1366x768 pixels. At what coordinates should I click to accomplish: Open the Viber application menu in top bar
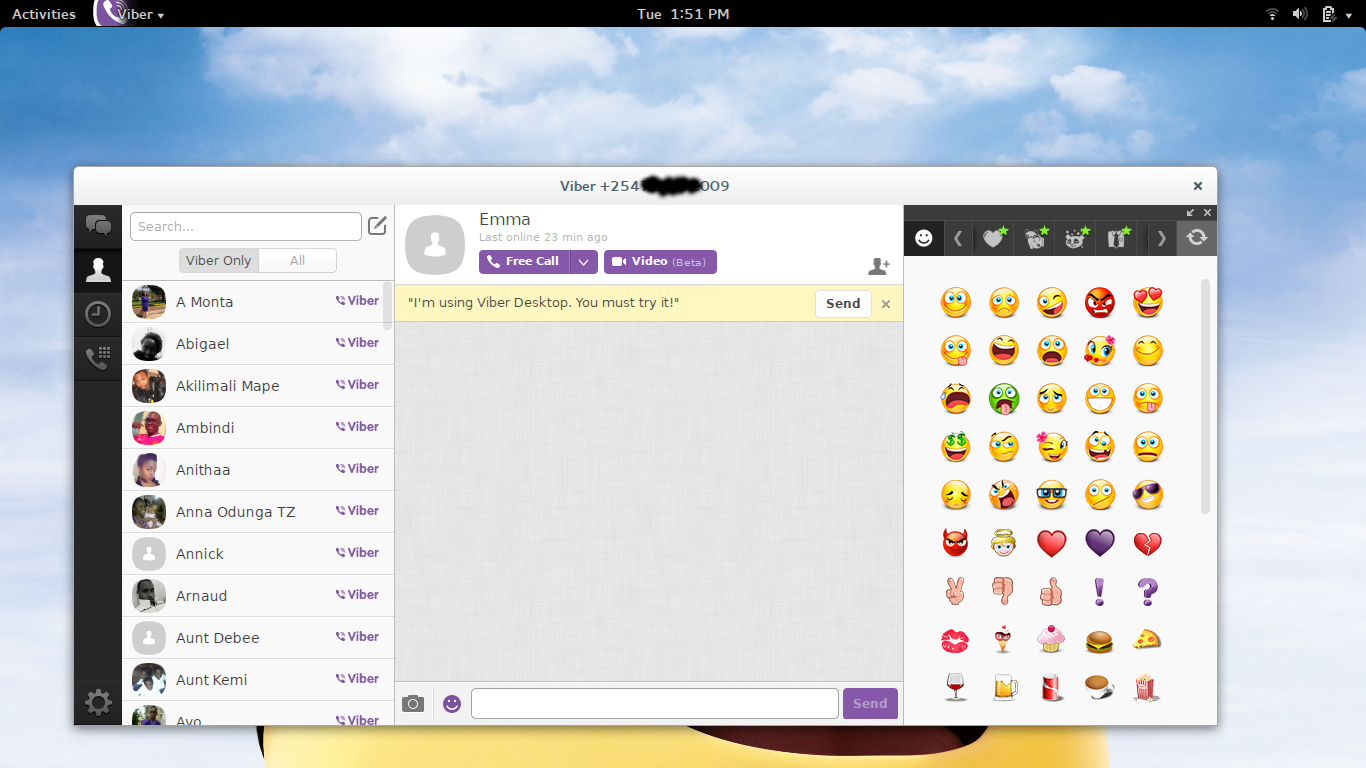(x=130, y=14)
